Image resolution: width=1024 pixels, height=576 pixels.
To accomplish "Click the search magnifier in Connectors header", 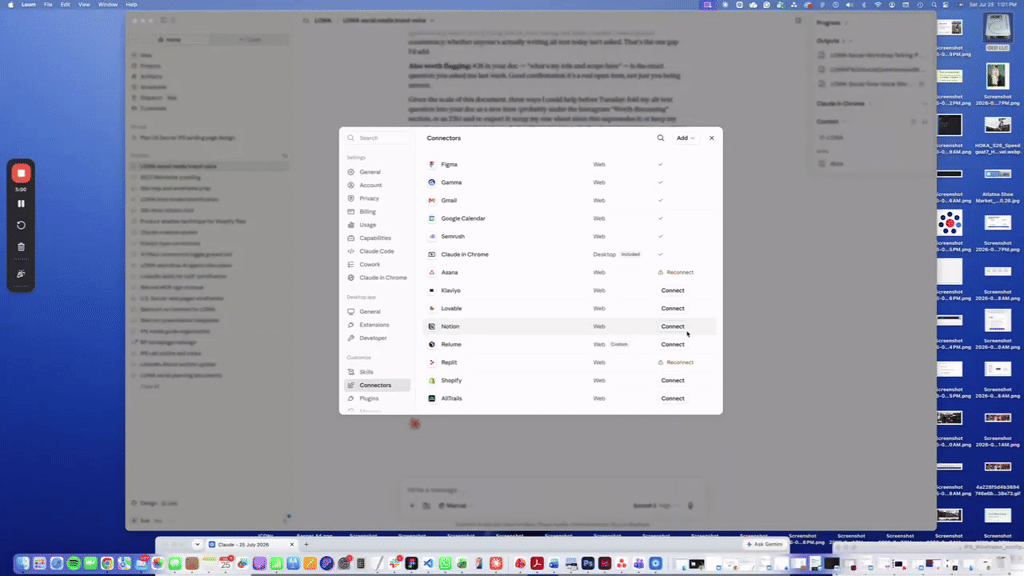I will coord(660,138).
